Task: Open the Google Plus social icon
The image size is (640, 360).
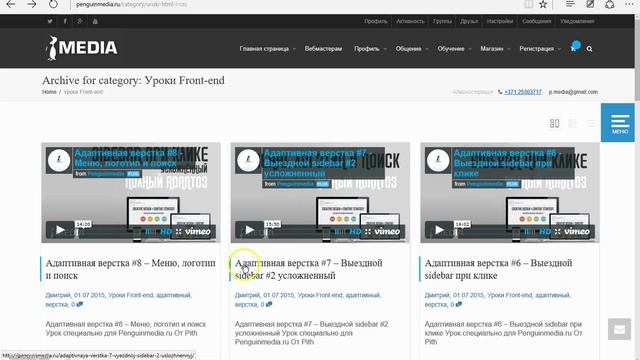Action: tap(80, 21)
